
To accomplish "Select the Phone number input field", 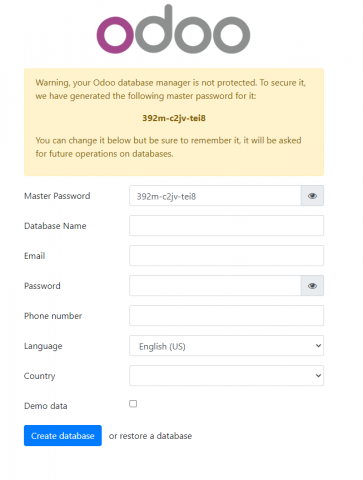I will pyautogui.click(x=227, y=316).
